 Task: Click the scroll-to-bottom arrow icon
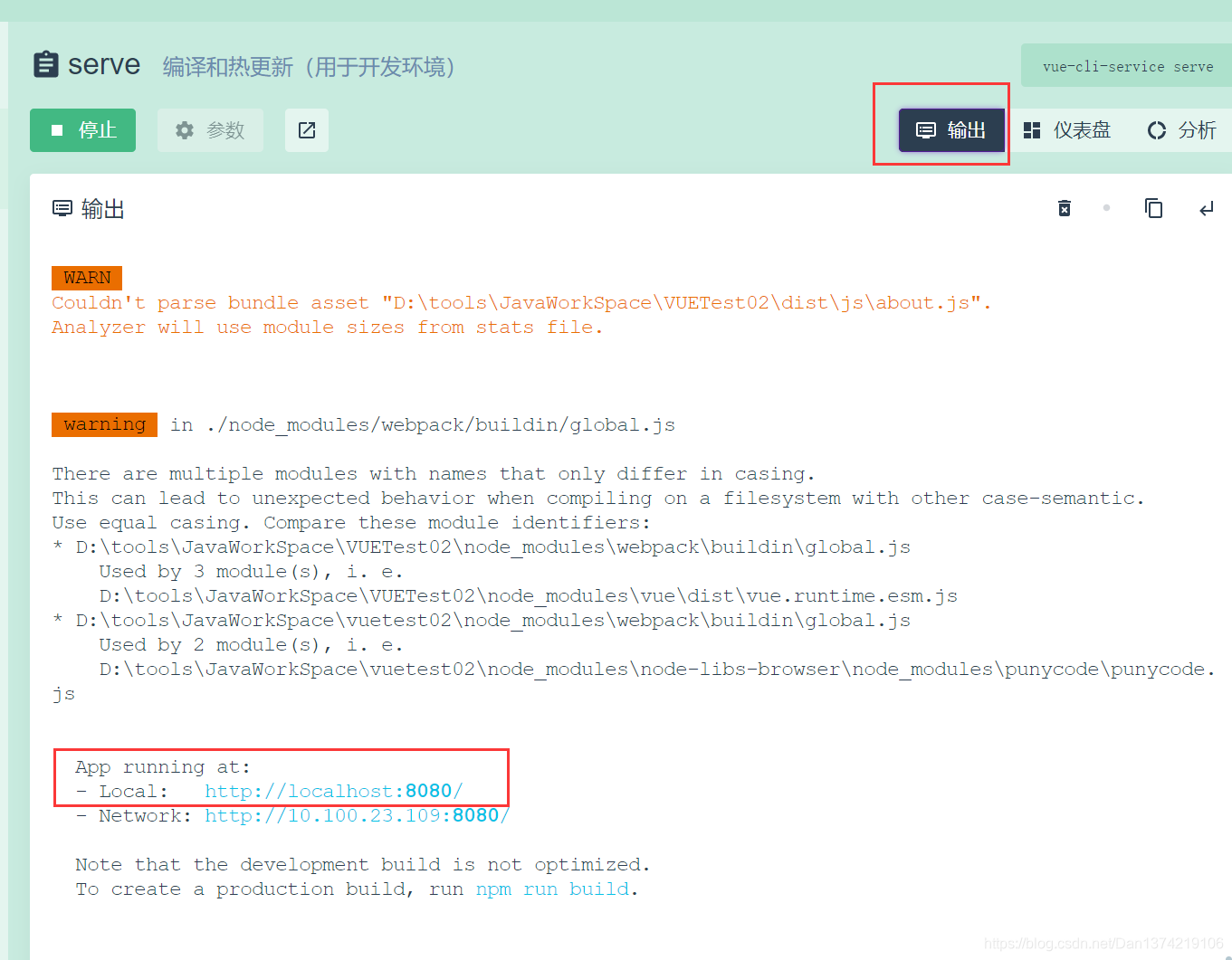(1206, 208)
